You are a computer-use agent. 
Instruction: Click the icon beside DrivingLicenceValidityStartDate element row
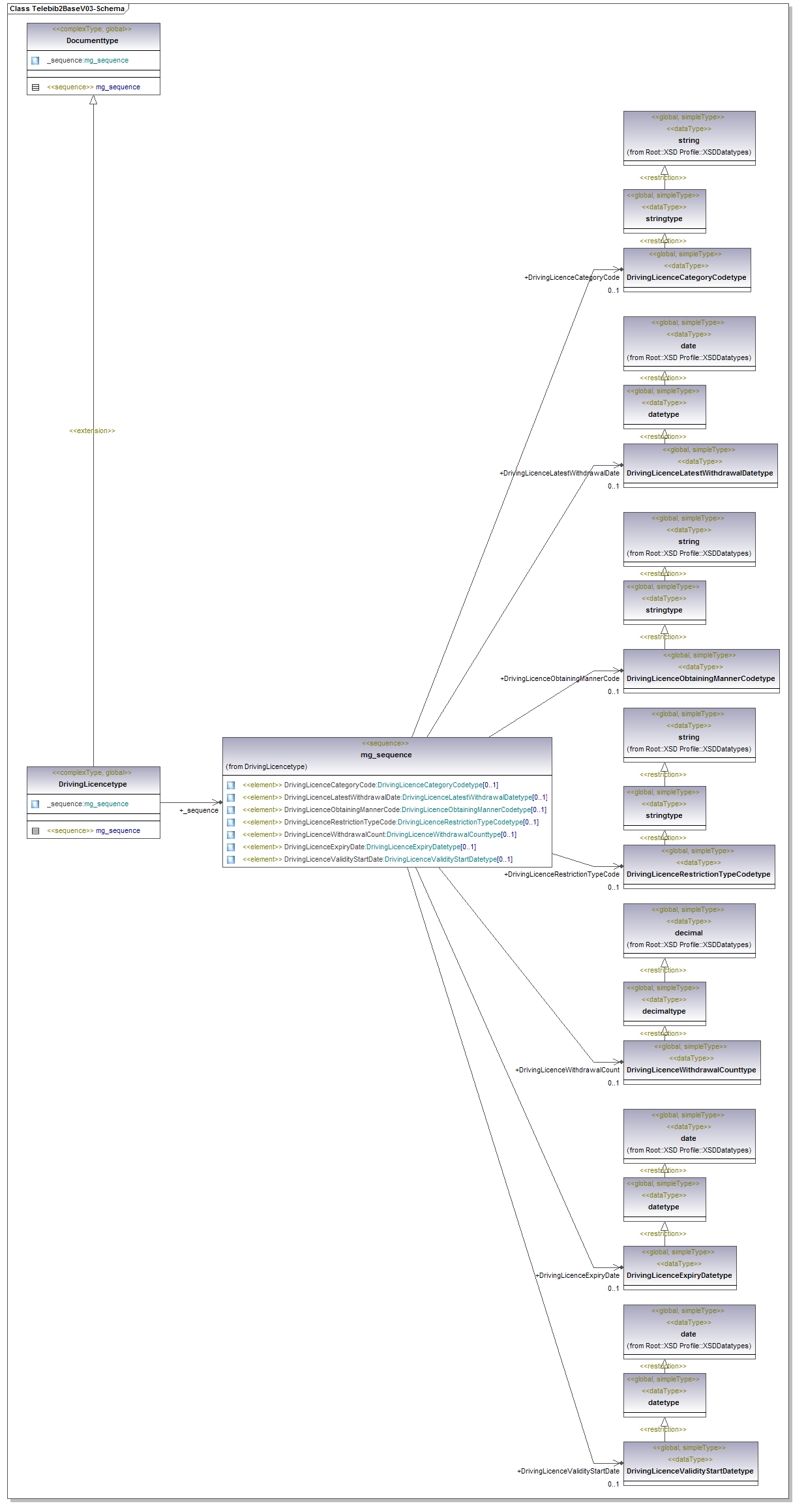[x=231, y=860]
